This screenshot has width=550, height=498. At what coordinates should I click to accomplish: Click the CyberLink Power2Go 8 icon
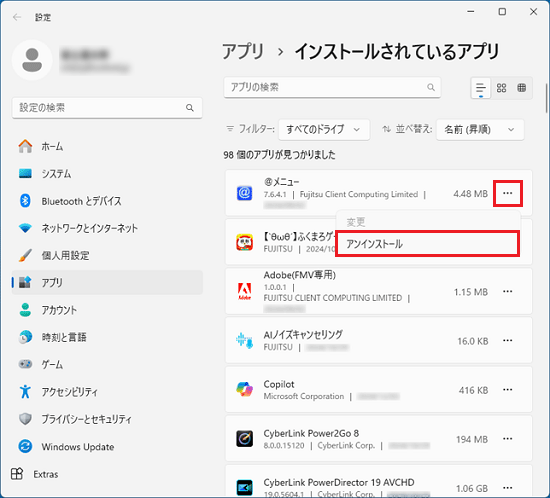click(x=244, y=439)
